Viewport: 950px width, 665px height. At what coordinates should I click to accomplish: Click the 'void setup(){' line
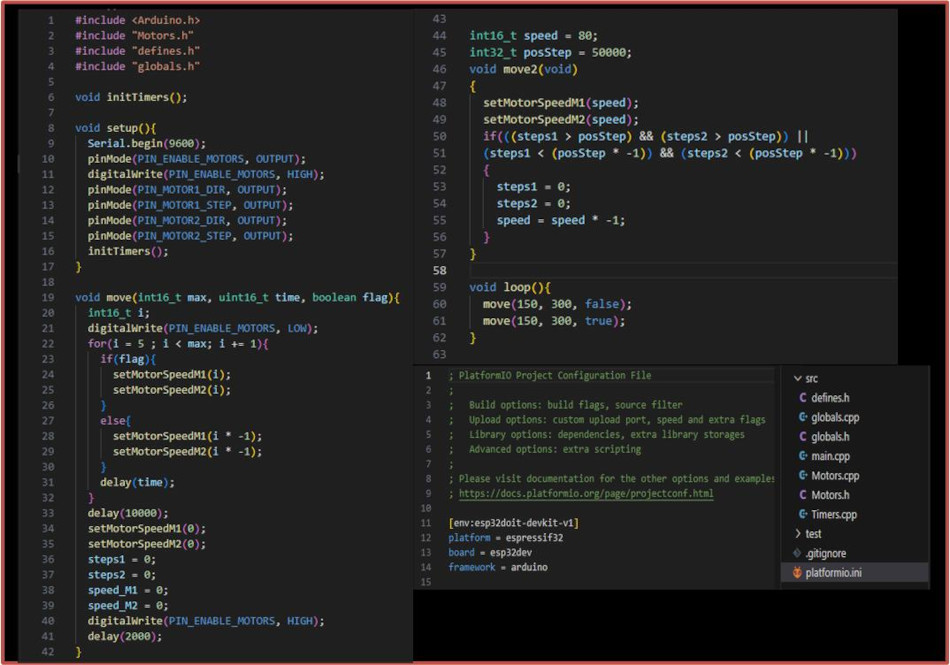(x=116, y=128)
